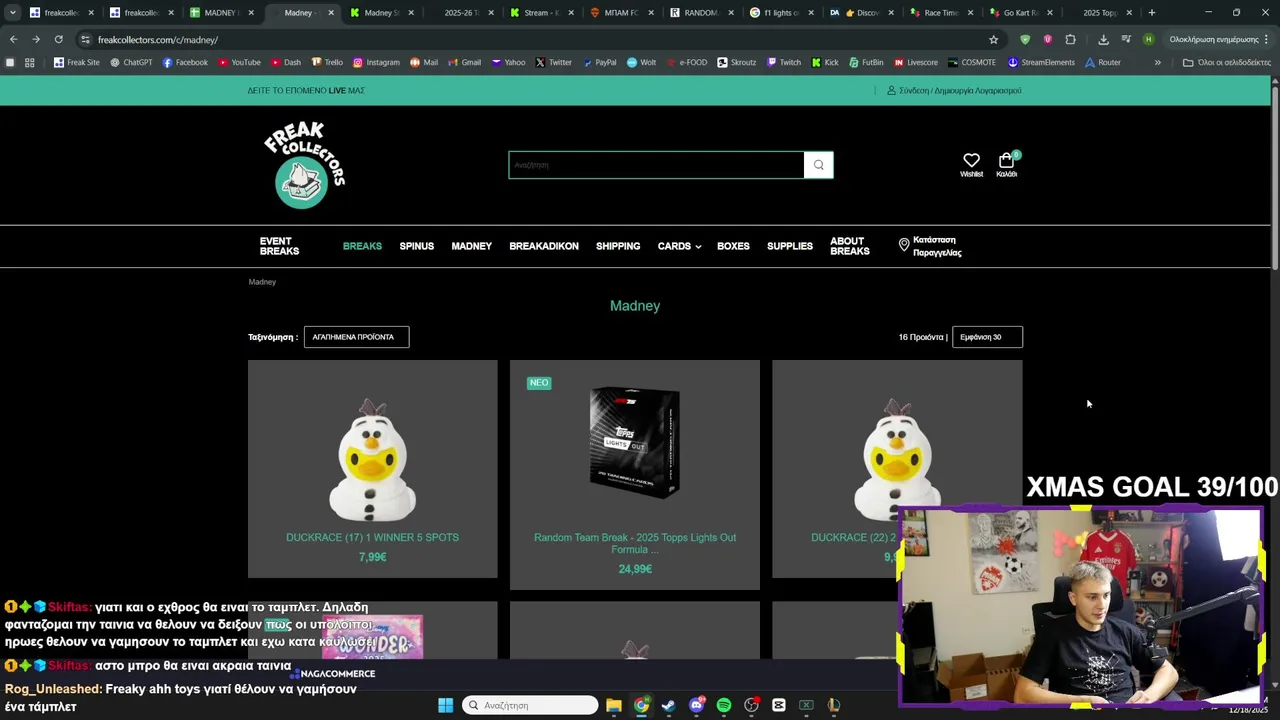
Task: Open Steam from the taskbar
Action: coord(668,705)
